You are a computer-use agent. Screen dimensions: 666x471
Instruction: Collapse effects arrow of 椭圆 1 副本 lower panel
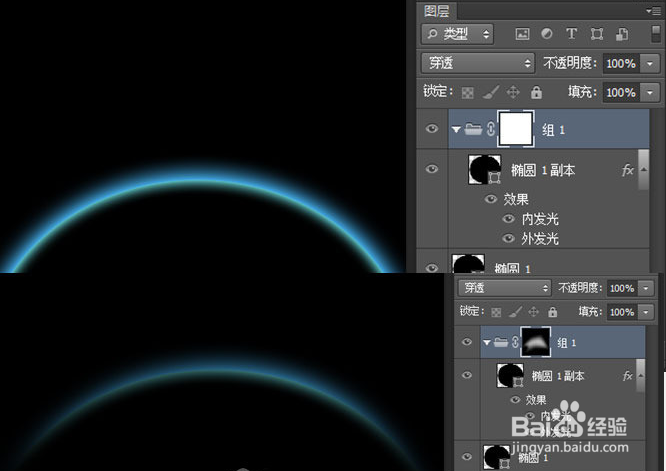(x=641, y=376)
